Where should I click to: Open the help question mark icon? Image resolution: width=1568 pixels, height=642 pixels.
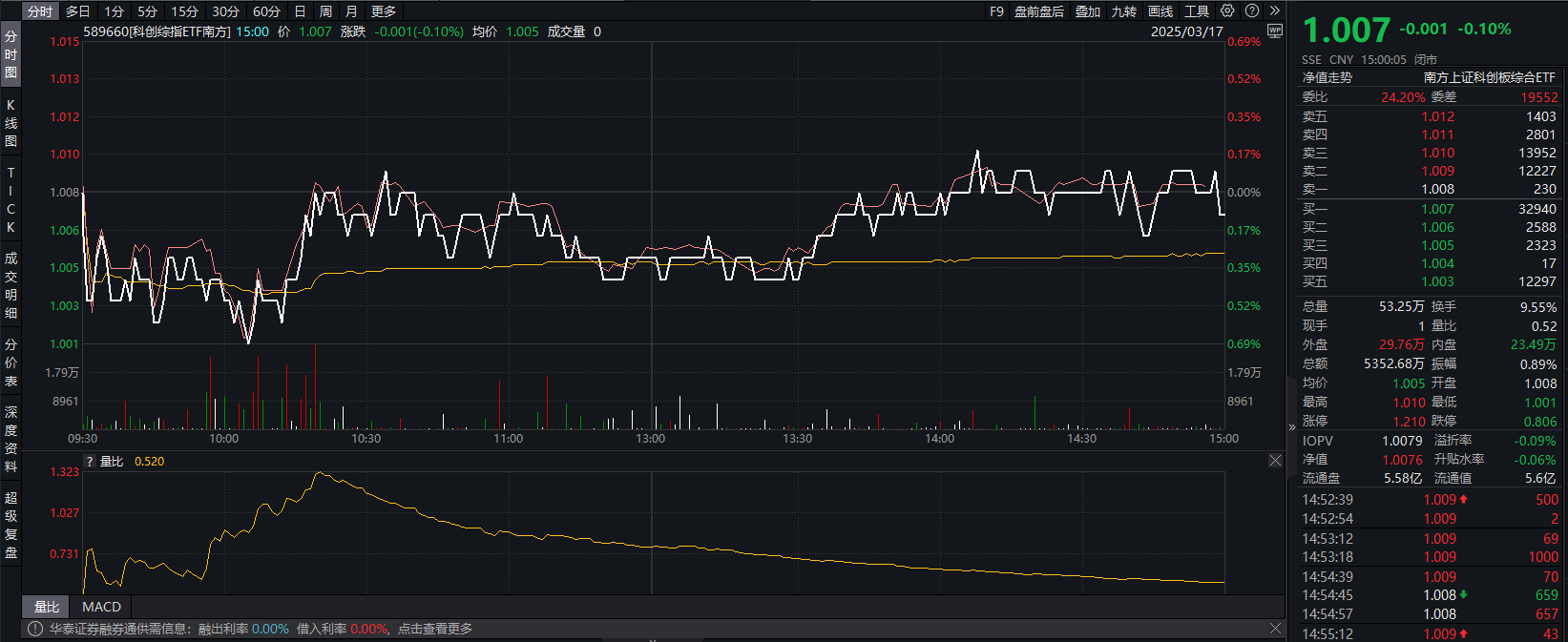[x=1252, y=10]
